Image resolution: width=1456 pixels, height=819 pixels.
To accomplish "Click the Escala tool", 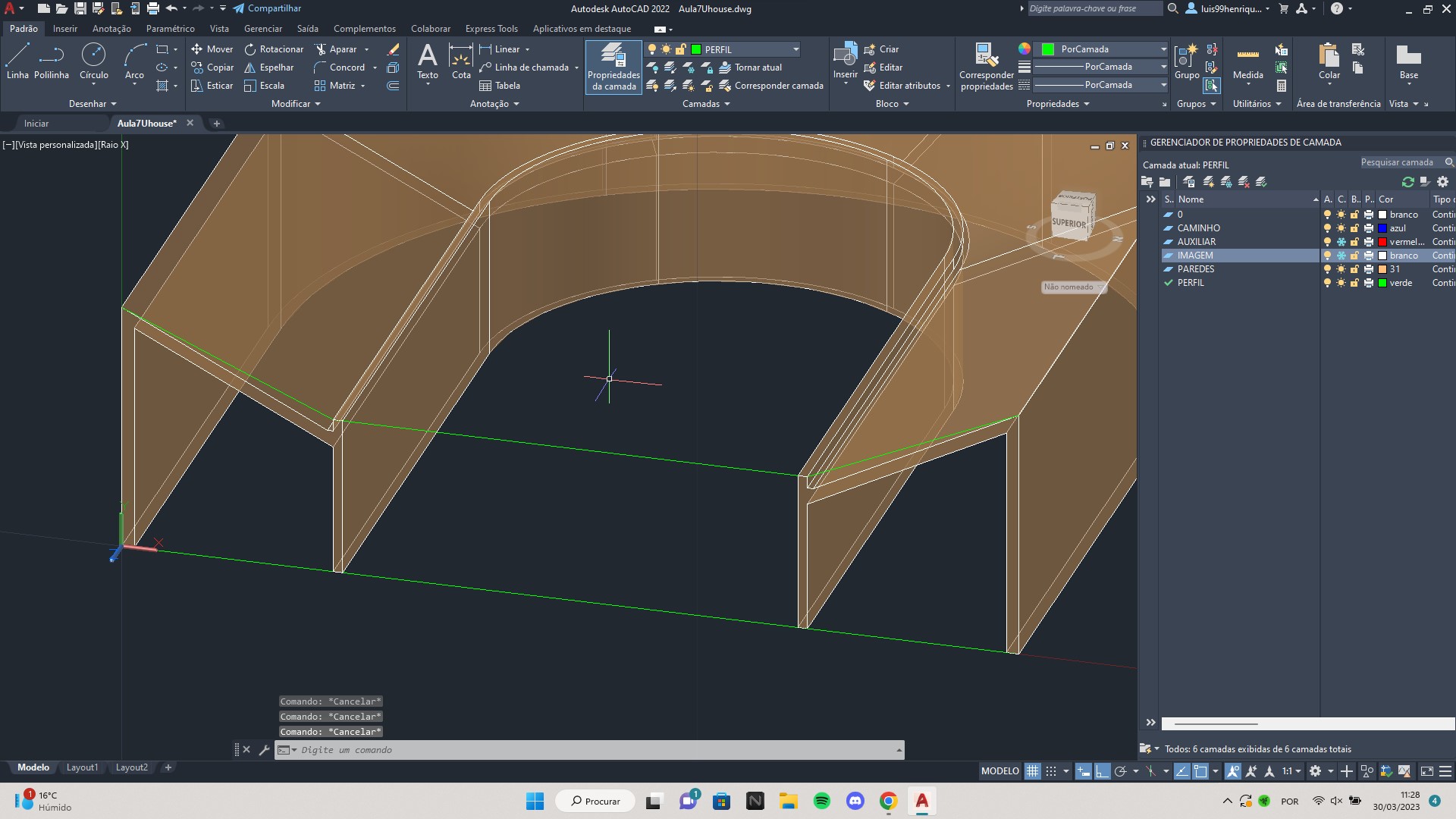I will [264, 86].
